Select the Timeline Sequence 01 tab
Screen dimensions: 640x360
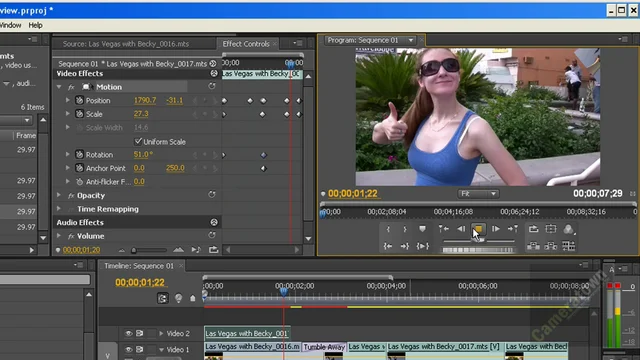[x=139, y=266]
